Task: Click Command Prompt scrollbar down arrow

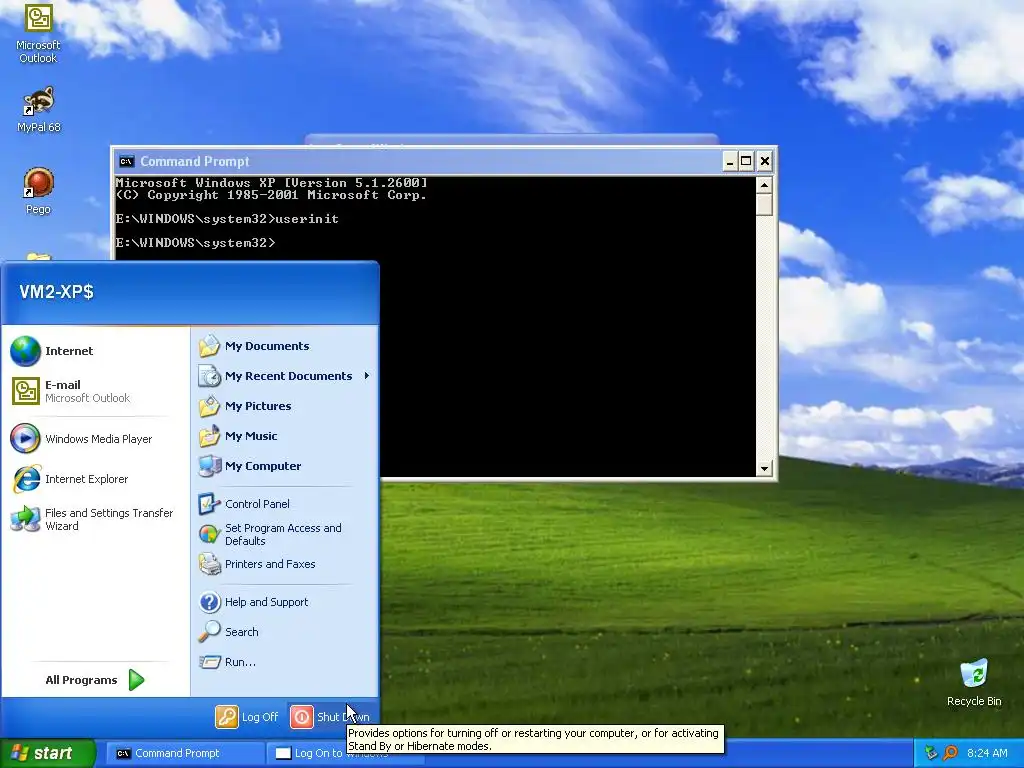Action: 764,468
